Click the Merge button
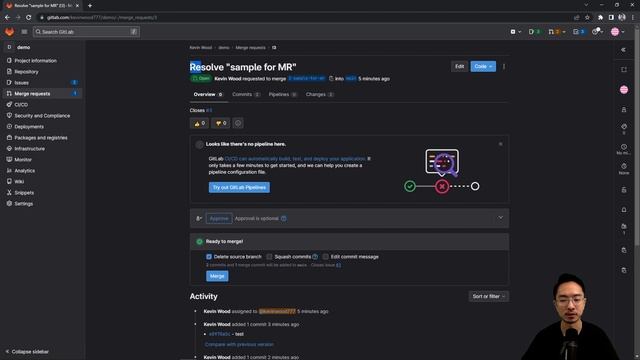This screenshot has height=360, width=640. pos(217,276)
